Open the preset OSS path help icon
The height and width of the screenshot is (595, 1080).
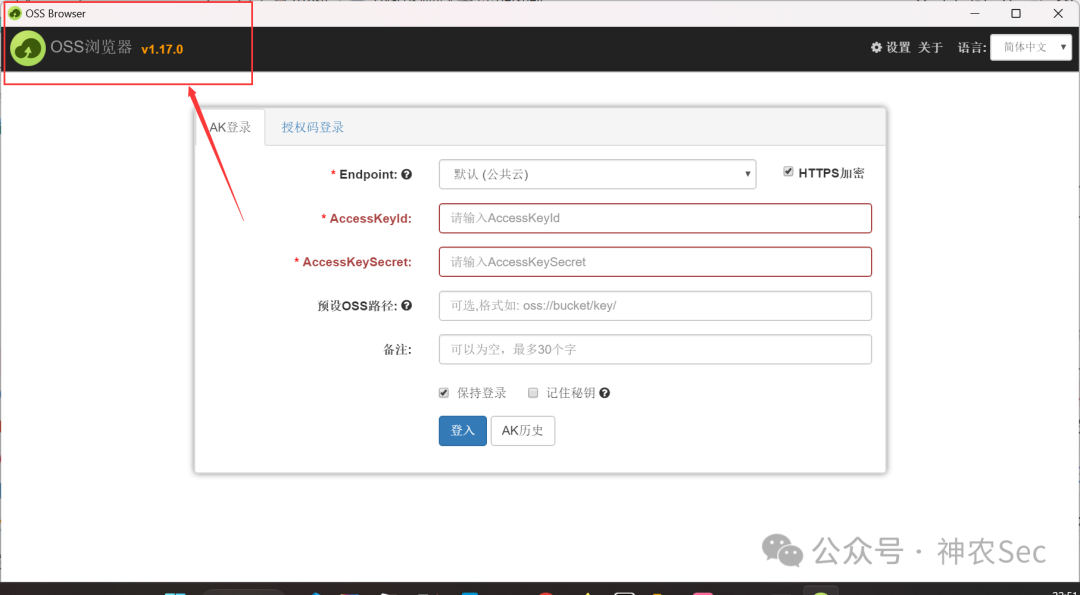(x=406, y=305)
